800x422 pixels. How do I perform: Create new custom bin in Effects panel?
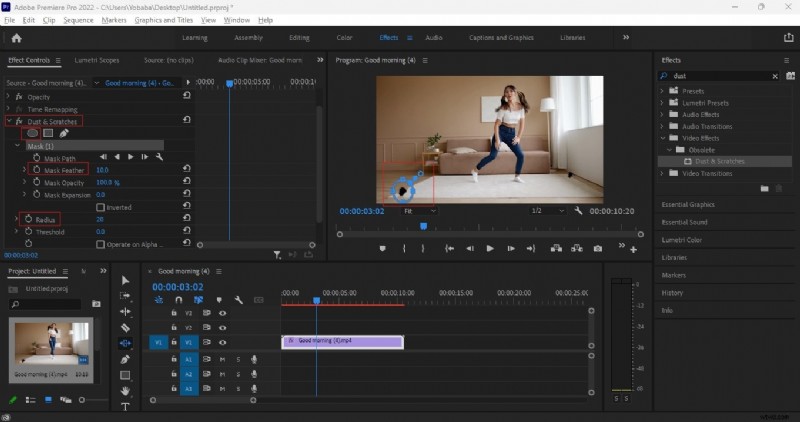pos(764,188)
